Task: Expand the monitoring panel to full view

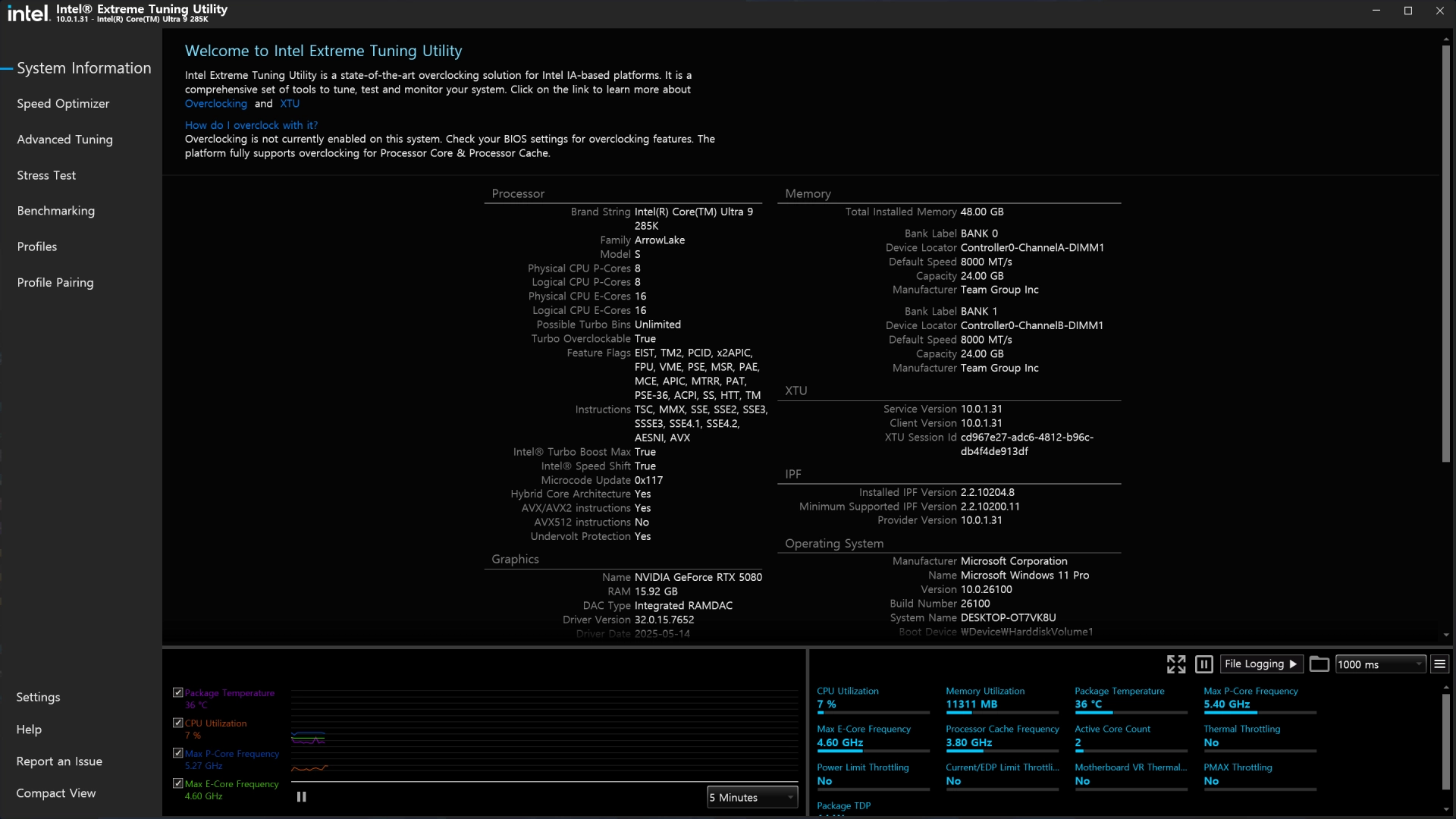Action: [x=1175, y=664]
